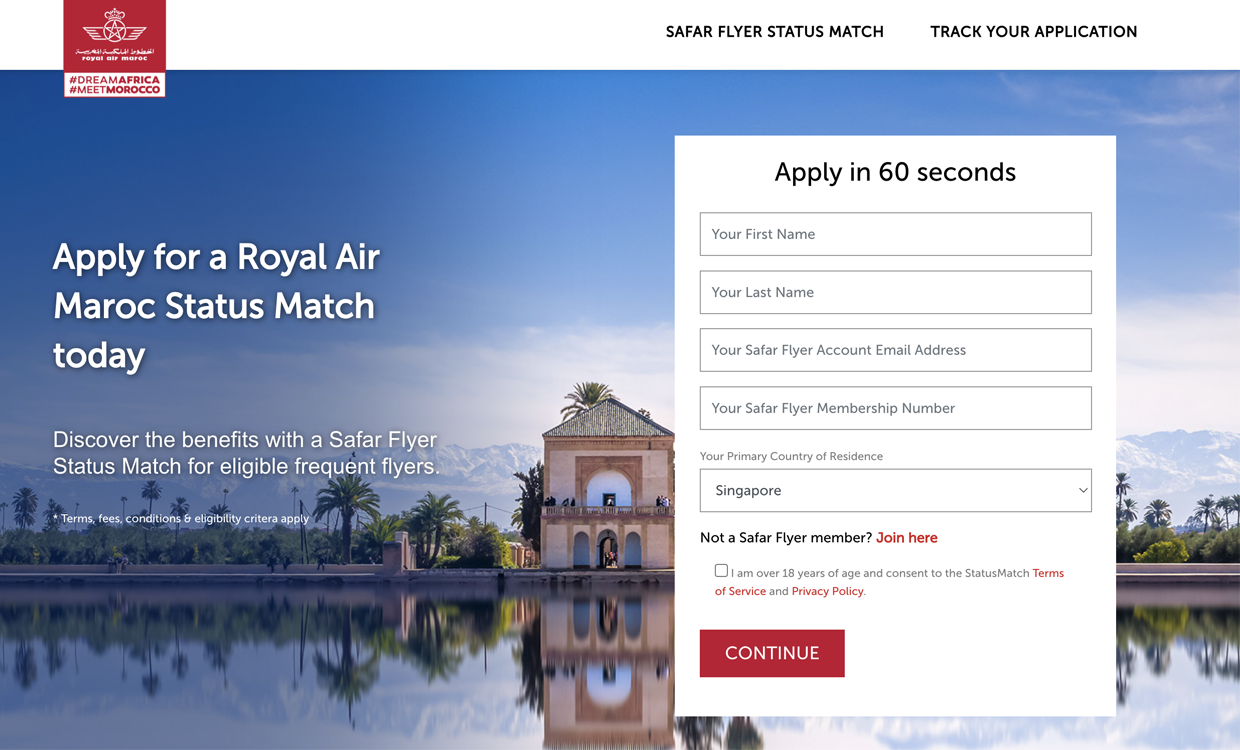Click the Terms, fees, conditions footnote text
The image size is (1240, 750).
pyautogui.click(x=181, y=519)
